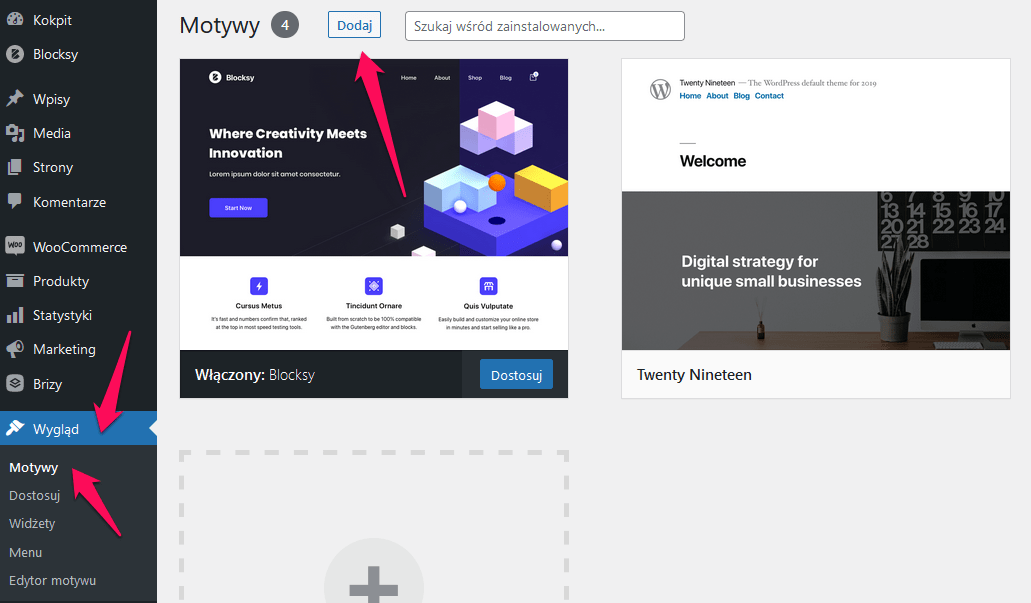Screen dimensions: 1031x603
Task: Click the Marketing megaphone icon
Action: click(15, 349)
